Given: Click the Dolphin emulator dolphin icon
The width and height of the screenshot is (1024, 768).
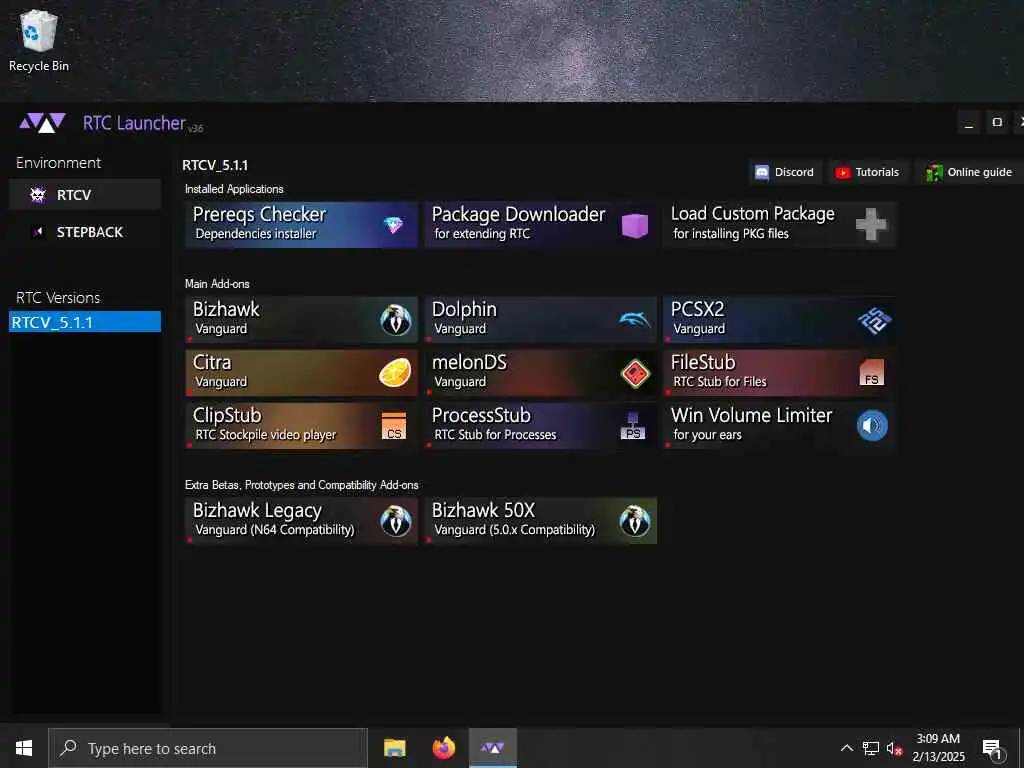Looking at the screenshot, I should pyautogui.click(x=635, y=319).
